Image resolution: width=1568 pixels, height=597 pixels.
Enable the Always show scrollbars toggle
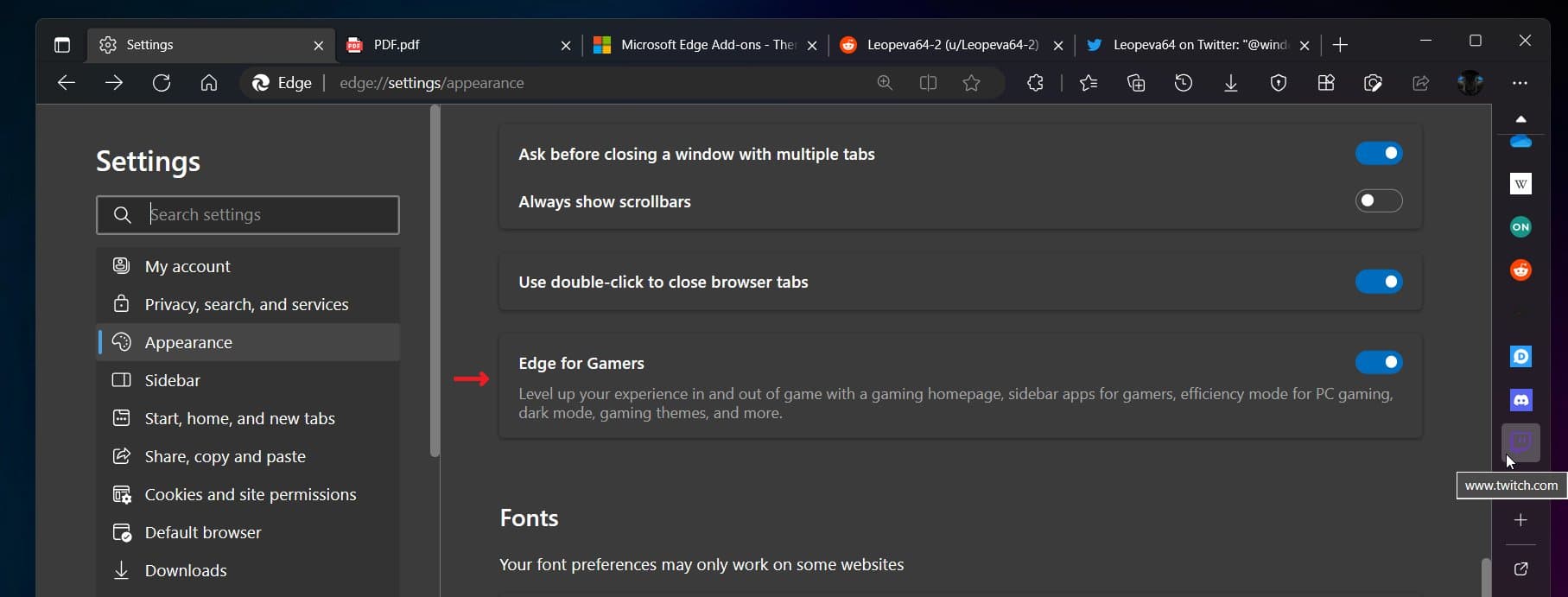pos(1379,201)
